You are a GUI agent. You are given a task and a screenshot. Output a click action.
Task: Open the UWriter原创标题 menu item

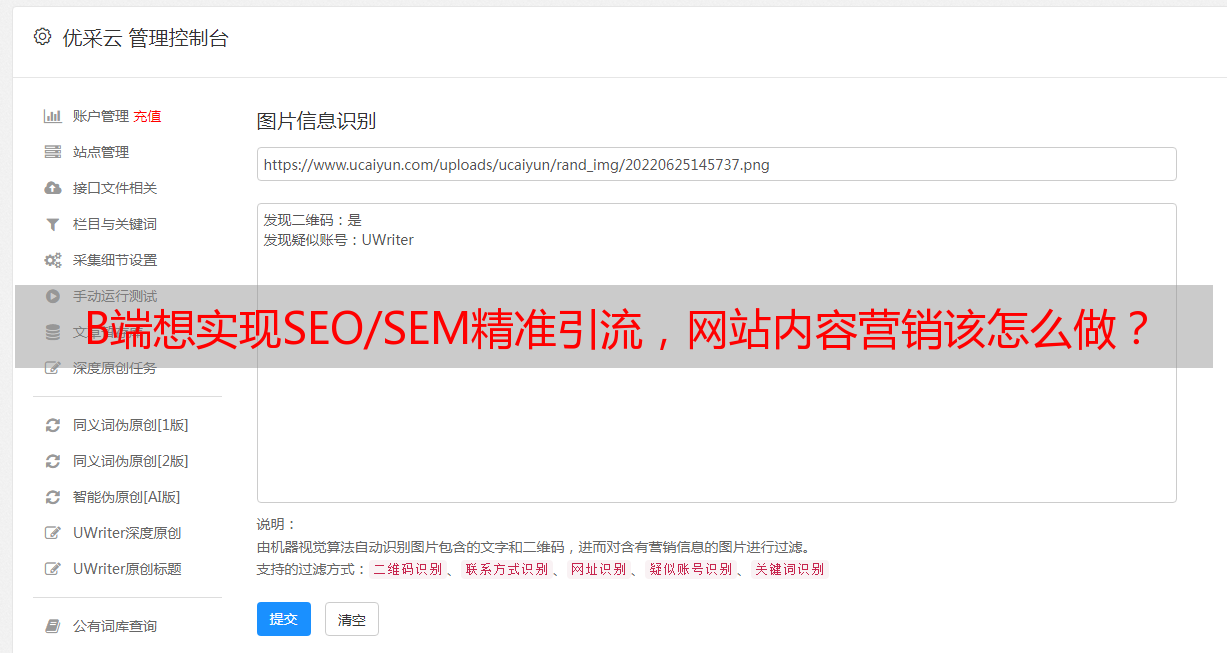click(x=127, y=569)
